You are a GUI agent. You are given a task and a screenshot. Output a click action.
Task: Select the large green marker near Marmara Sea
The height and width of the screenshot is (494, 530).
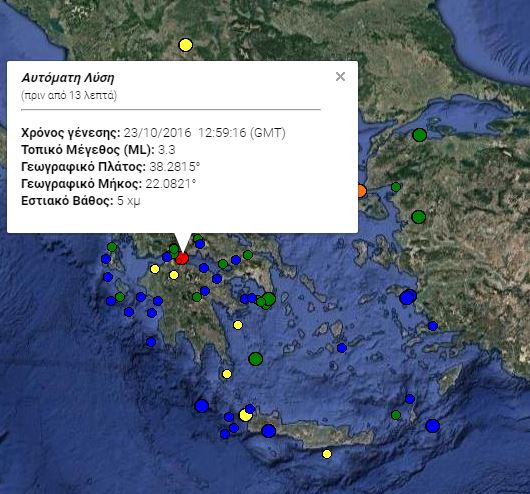tap(419, 135)
